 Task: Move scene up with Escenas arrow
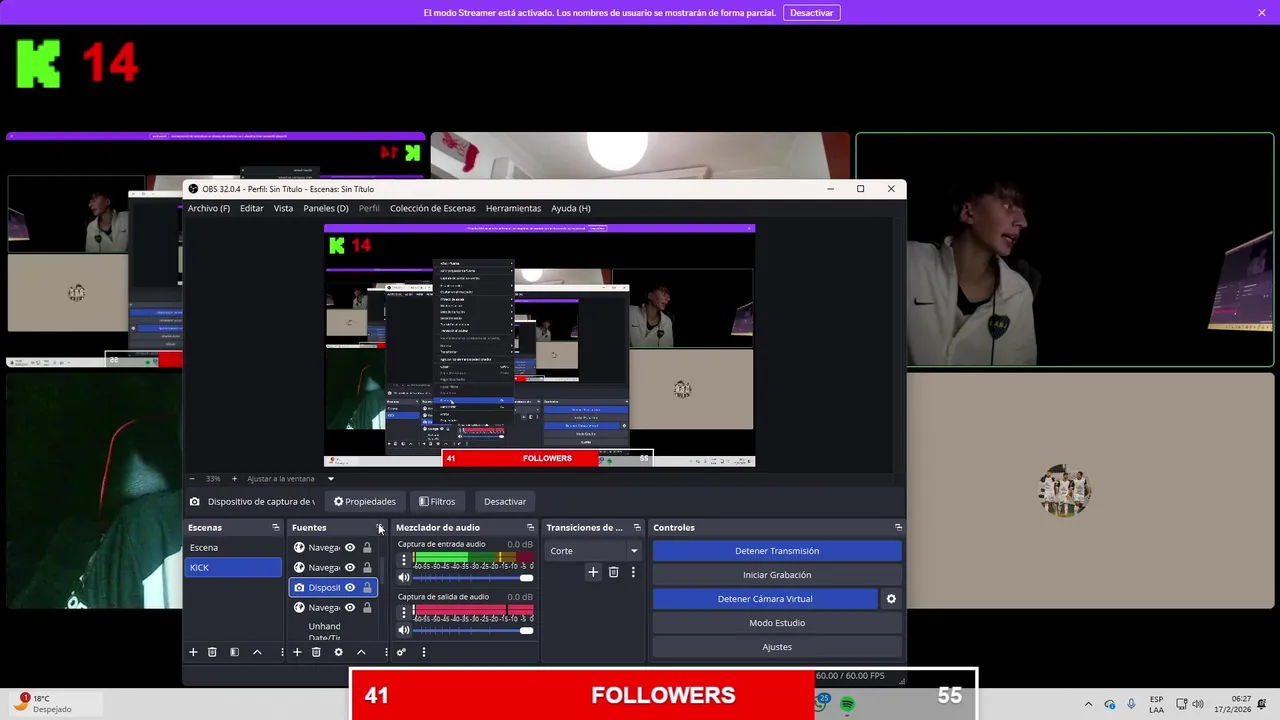point(257,652)
